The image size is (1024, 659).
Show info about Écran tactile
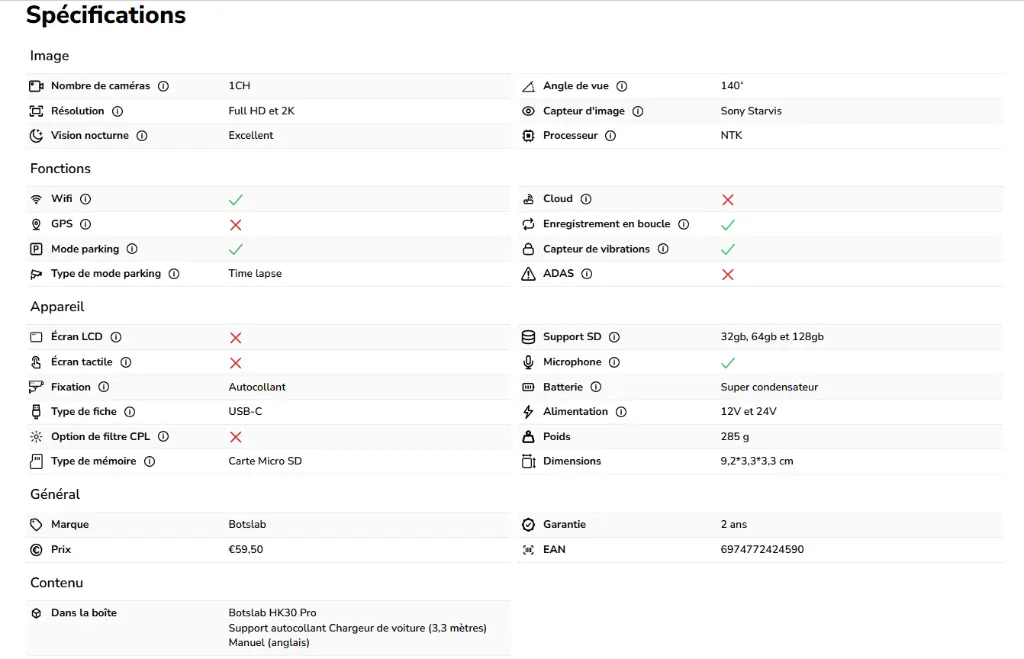[x=126, y=362]
